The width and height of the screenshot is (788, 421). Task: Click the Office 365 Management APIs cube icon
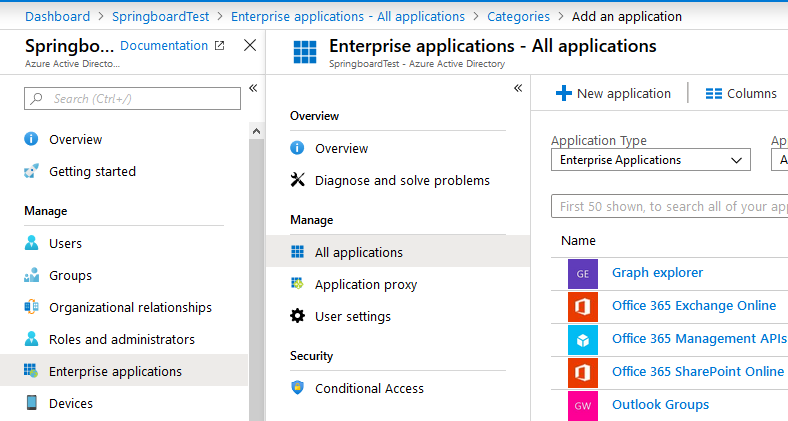(583, 340)
